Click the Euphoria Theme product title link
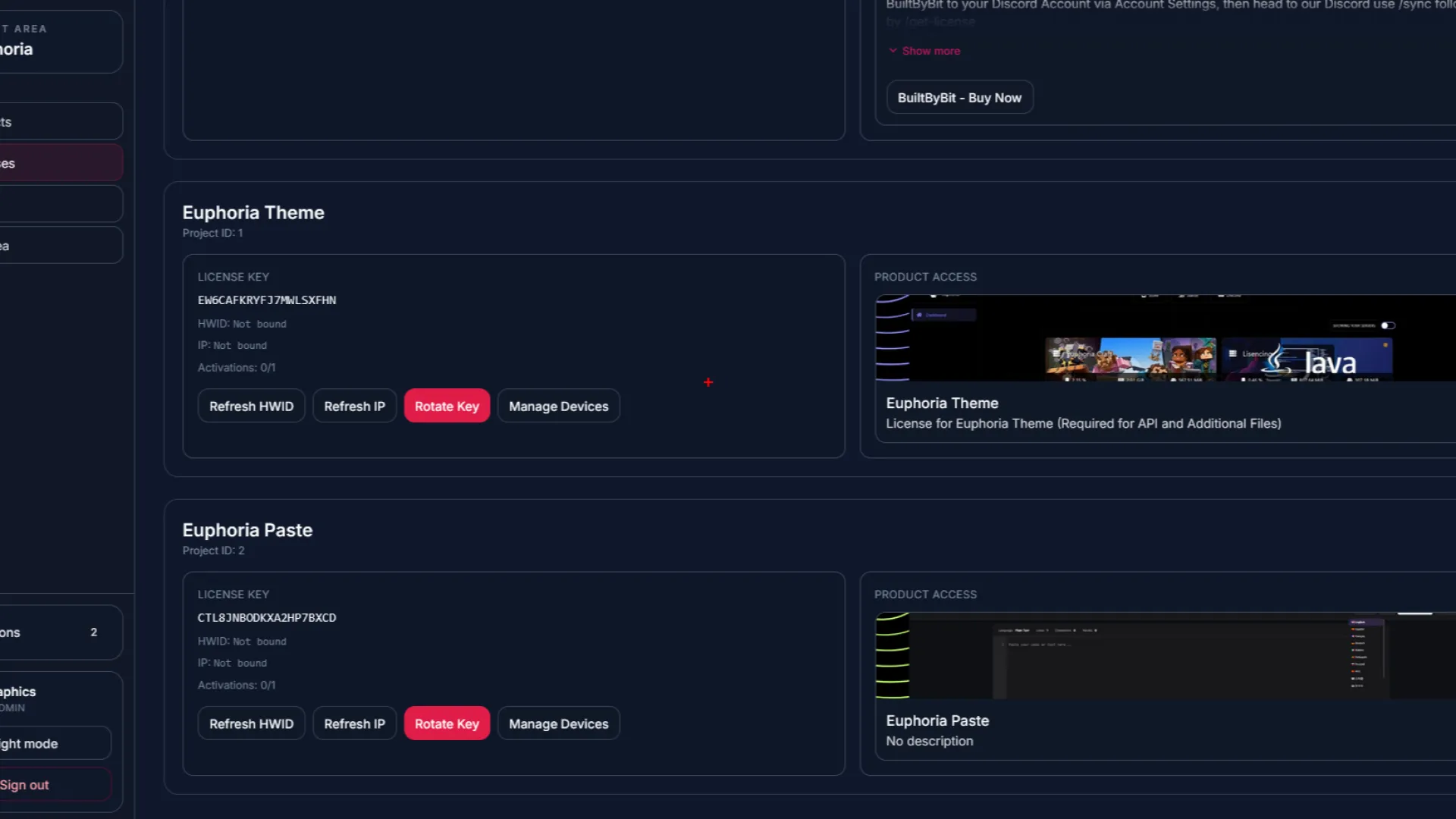 (x=942, y=403)
